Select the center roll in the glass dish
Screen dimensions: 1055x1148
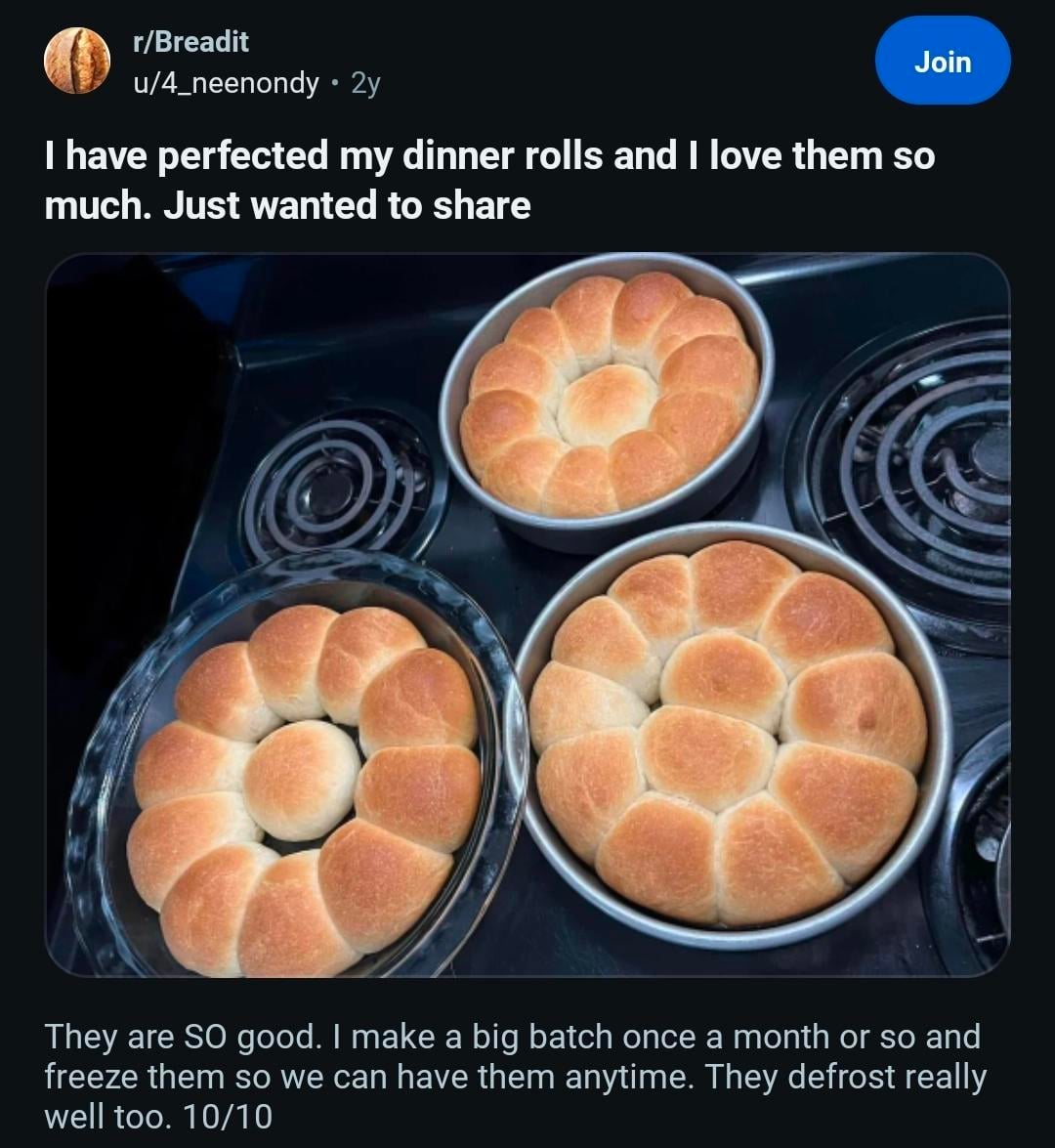point(301,780)
